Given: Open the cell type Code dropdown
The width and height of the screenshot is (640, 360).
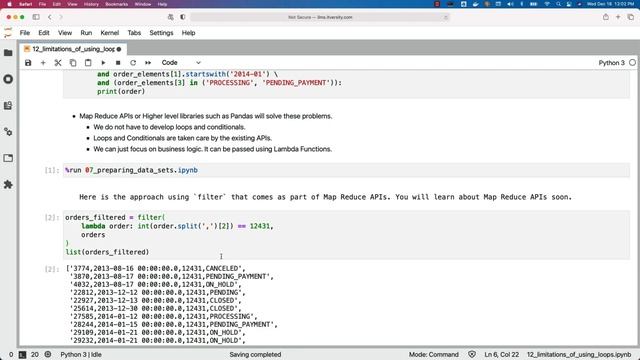Looking at the screenshot, I should coord(181,63).
